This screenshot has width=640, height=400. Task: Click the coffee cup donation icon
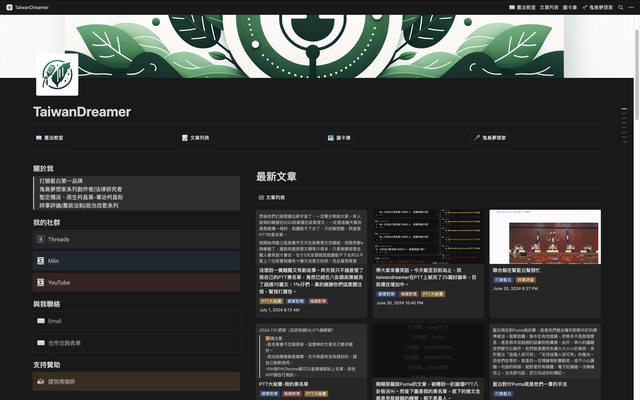click(x=40, y=382)
